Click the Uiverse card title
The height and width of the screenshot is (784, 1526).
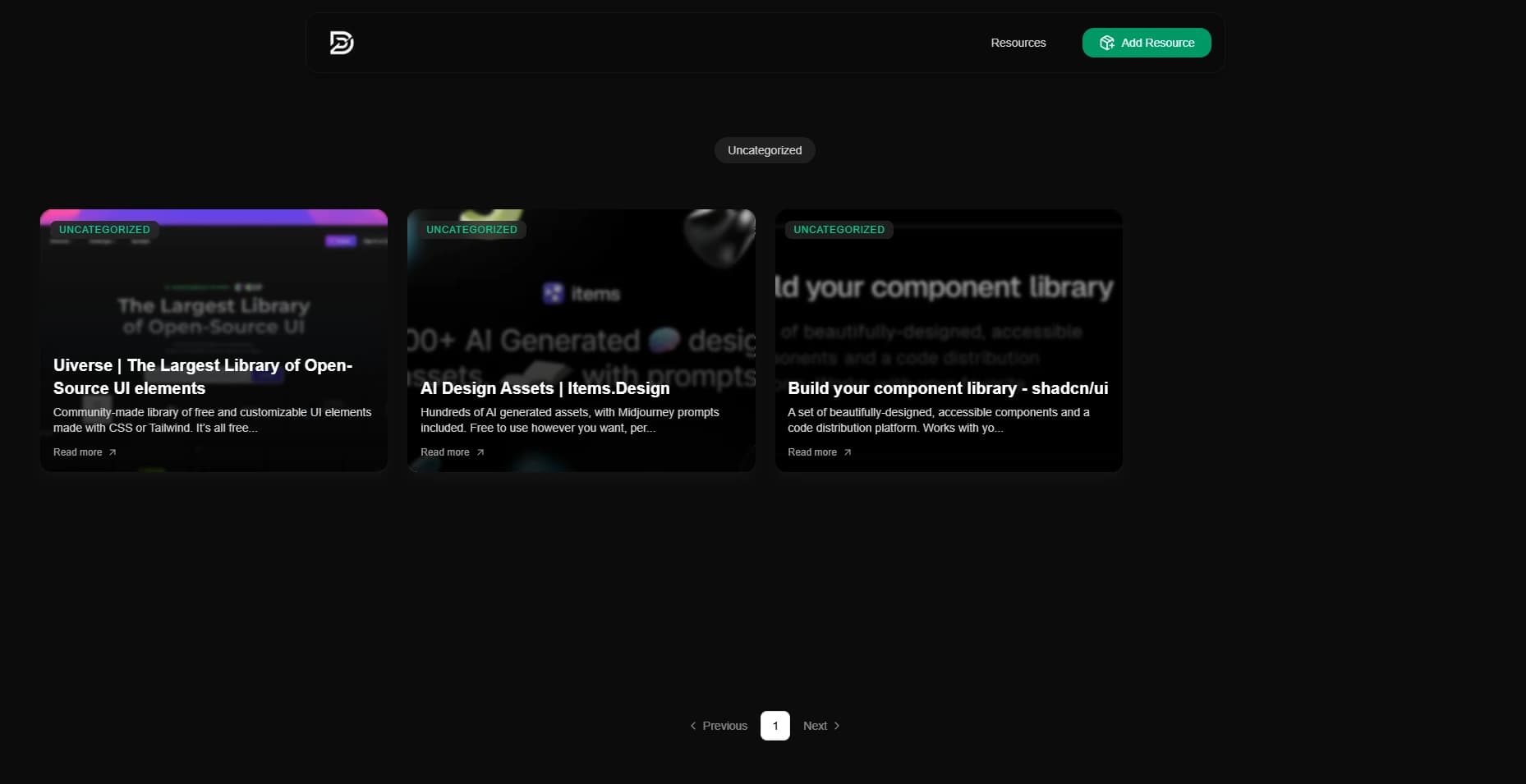(x=202, y=377)
